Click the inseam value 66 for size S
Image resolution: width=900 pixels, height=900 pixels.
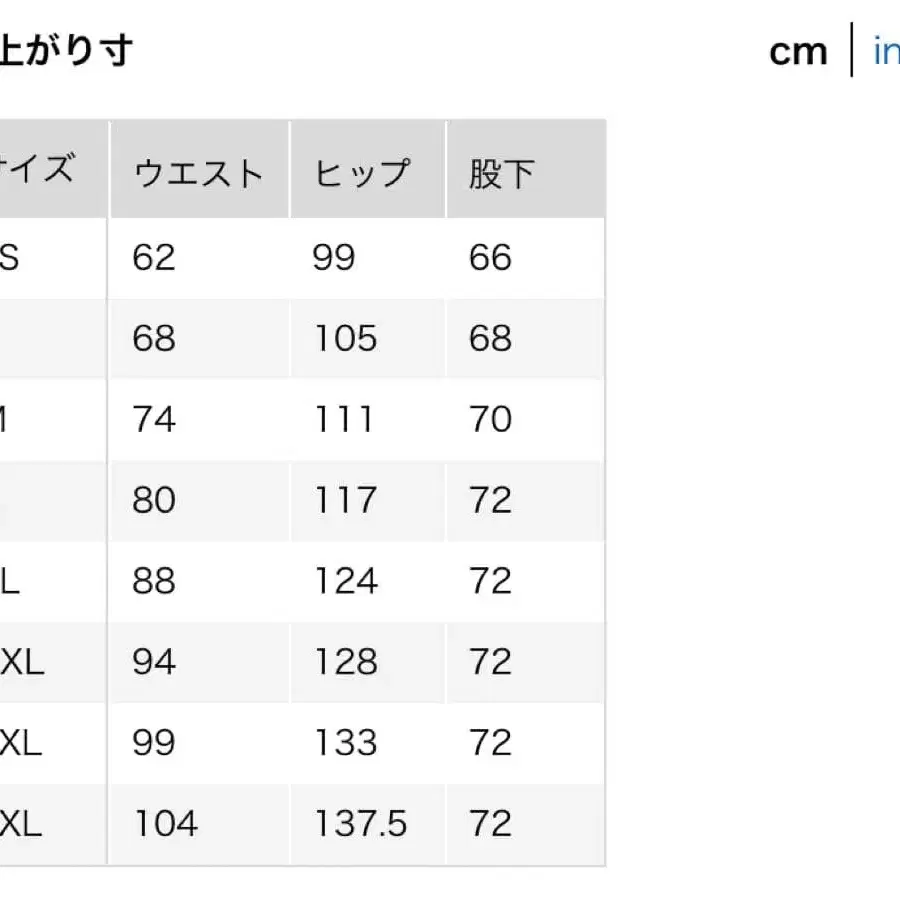(490, 257)
